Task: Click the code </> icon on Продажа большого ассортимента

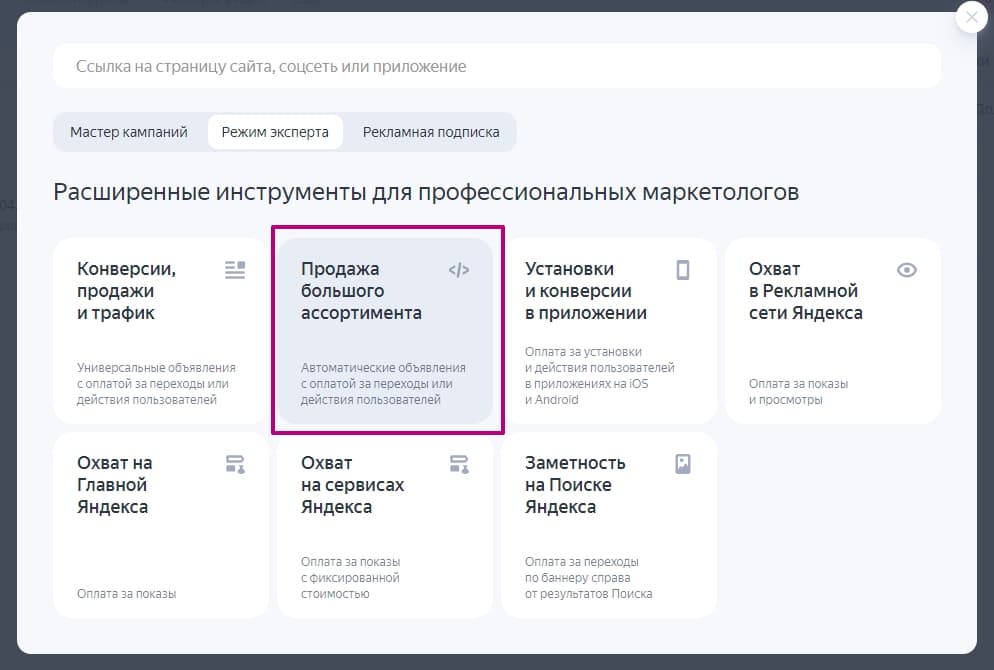Action: tap(458, 268)
